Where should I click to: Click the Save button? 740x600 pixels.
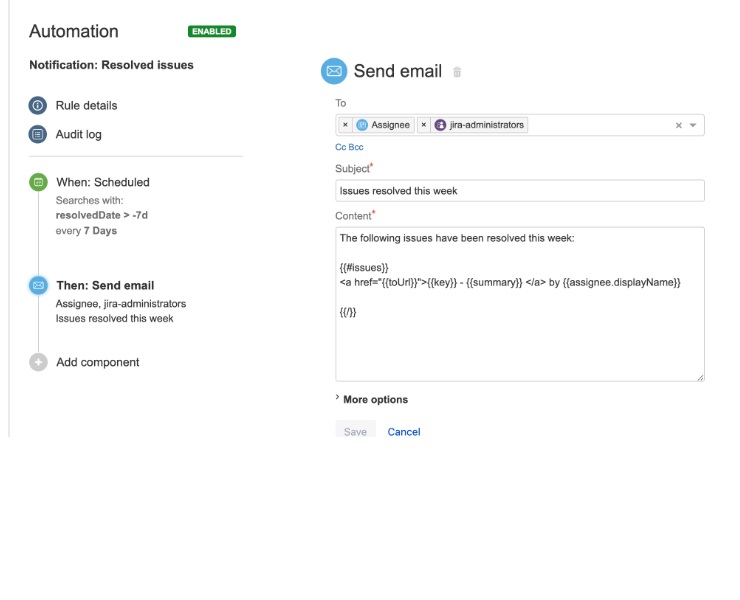pos(355,431)
